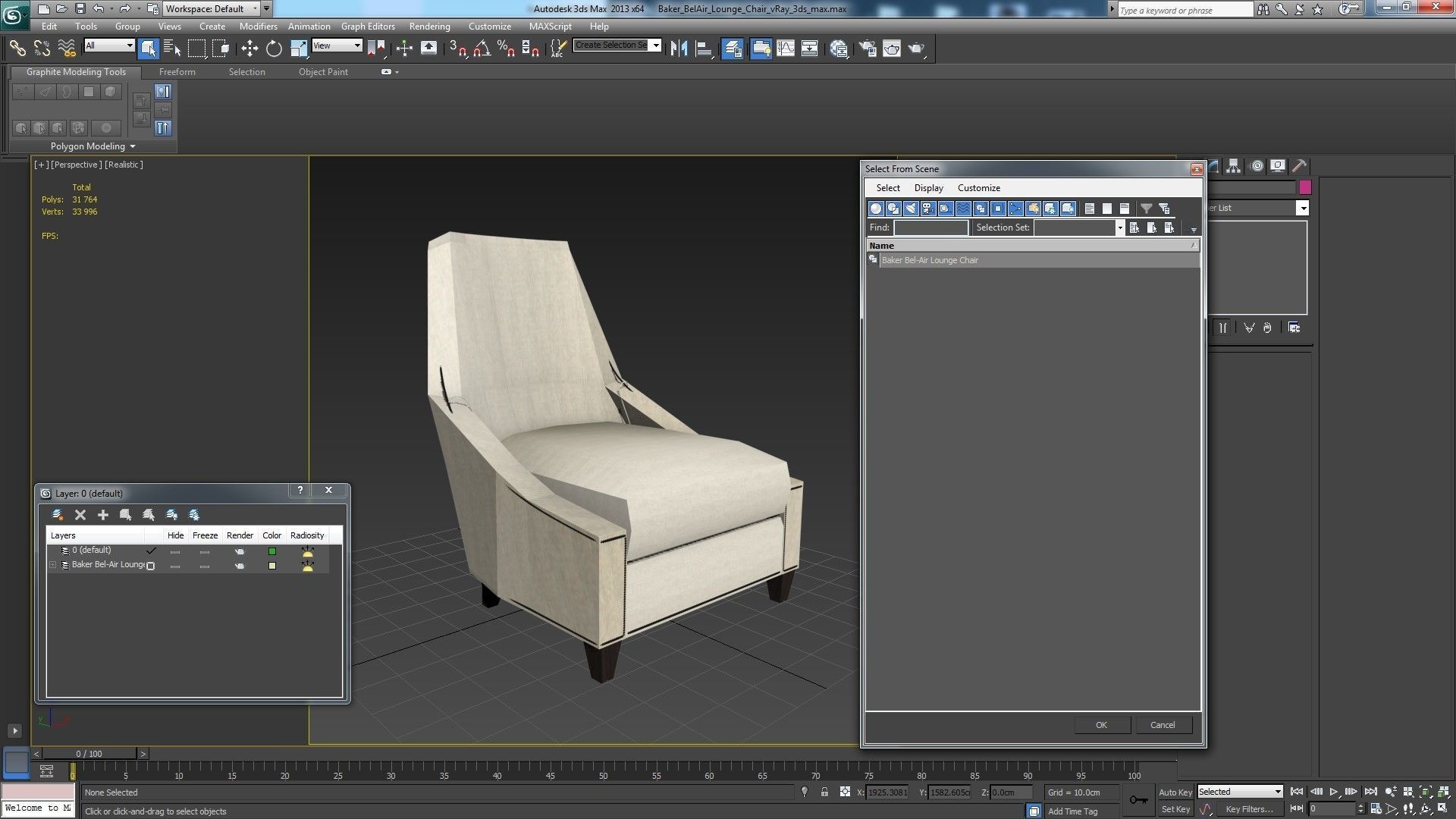Open the Utilities hammer panel icon

[x=1300, y=166]
